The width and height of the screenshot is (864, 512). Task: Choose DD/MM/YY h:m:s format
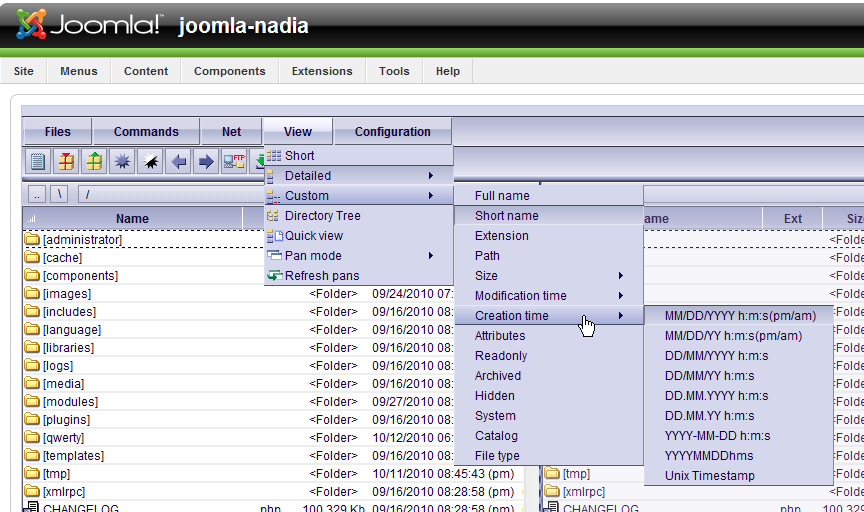pos(738,376)
